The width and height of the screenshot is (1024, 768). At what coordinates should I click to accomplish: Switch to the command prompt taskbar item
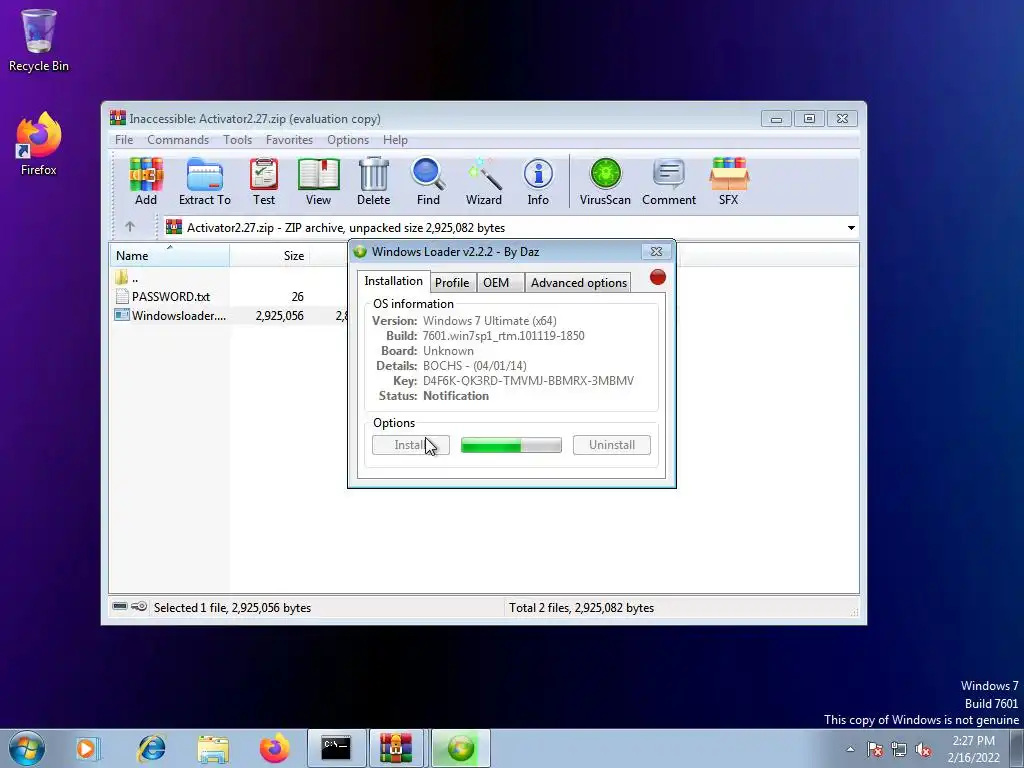point(336,748)
